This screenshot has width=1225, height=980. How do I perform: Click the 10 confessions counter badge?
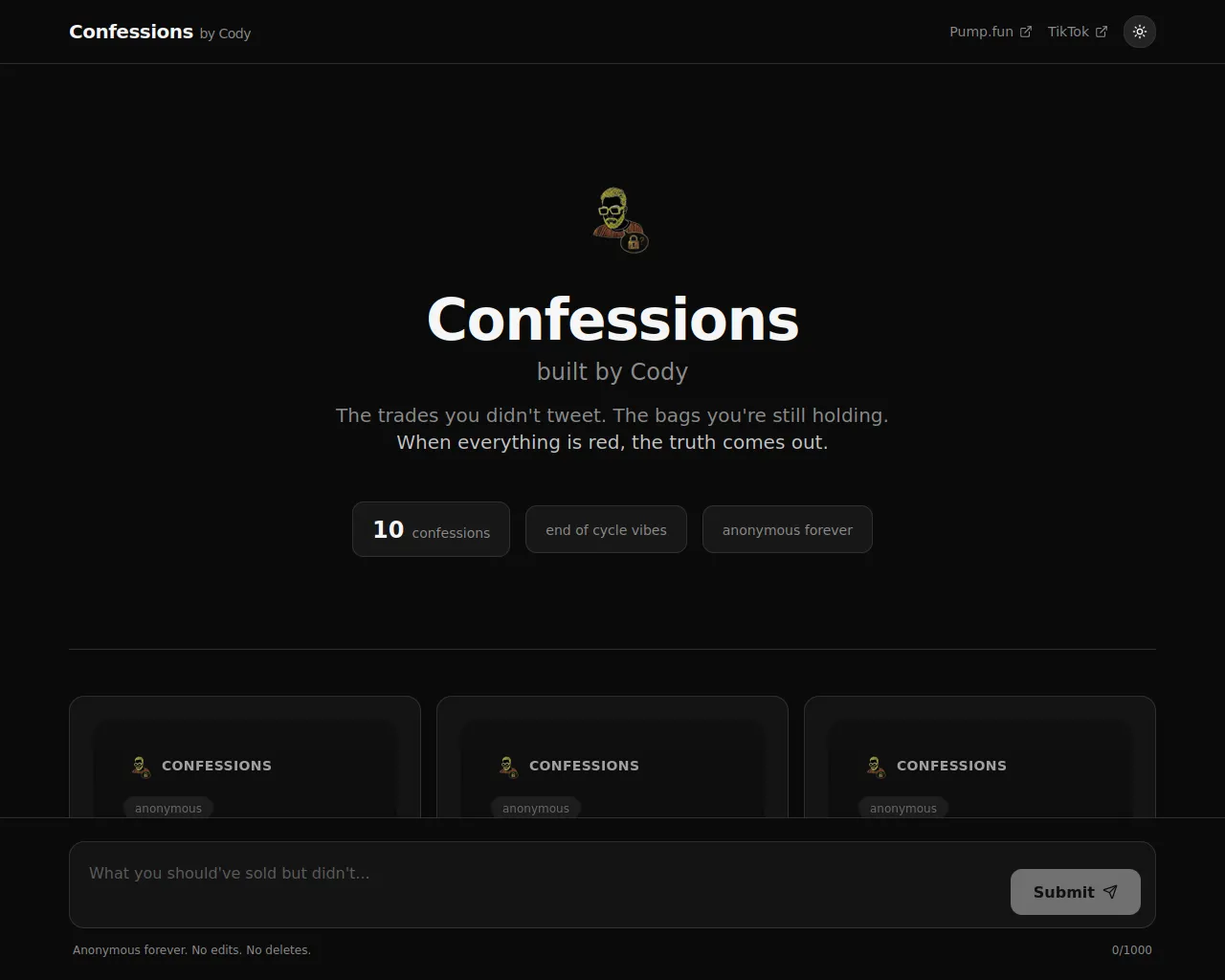click(431, 529)
